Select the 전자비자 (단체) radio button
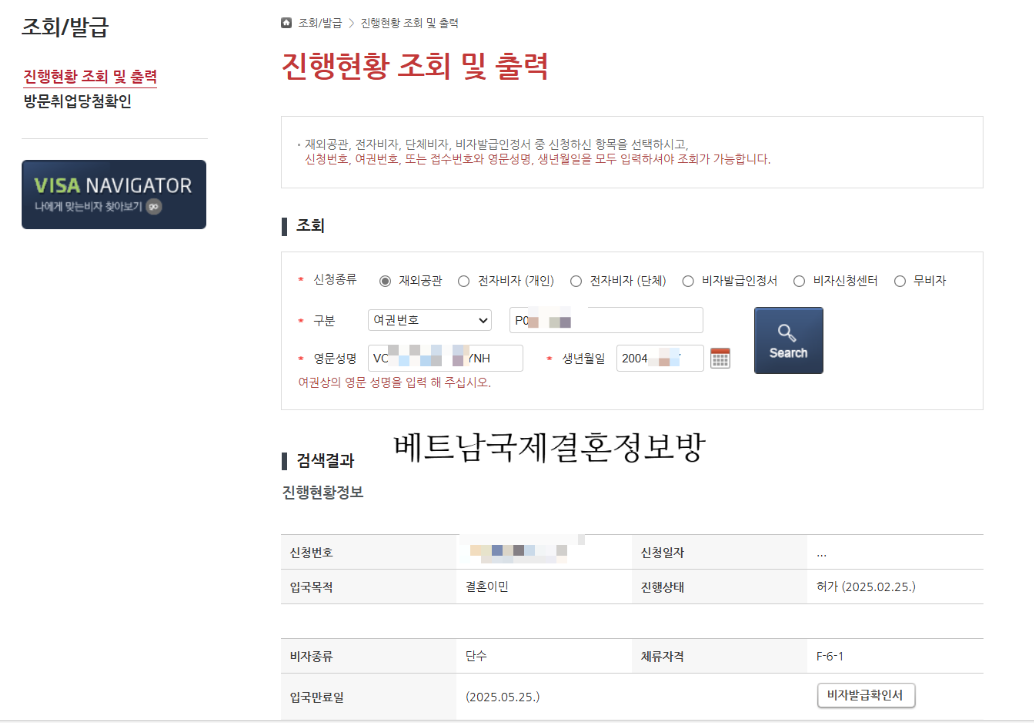The width and height of the screenshot is (1034, 723). pyautogui.click(x=576, y=281)
